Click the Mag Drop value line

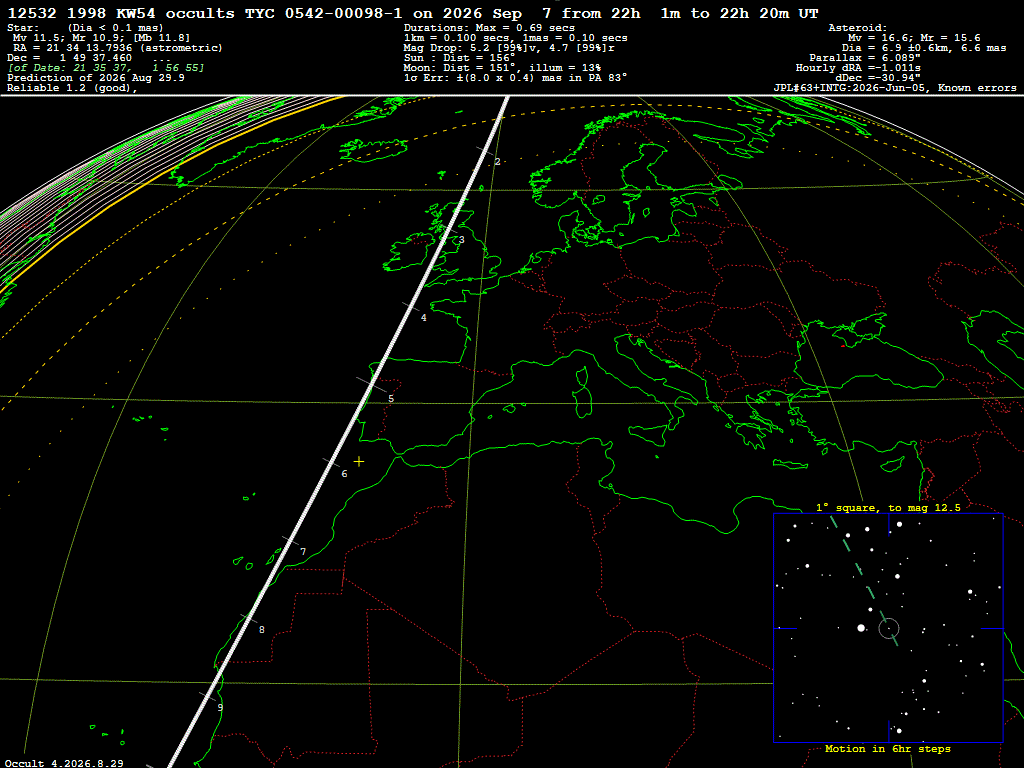(x=509, y=48)
